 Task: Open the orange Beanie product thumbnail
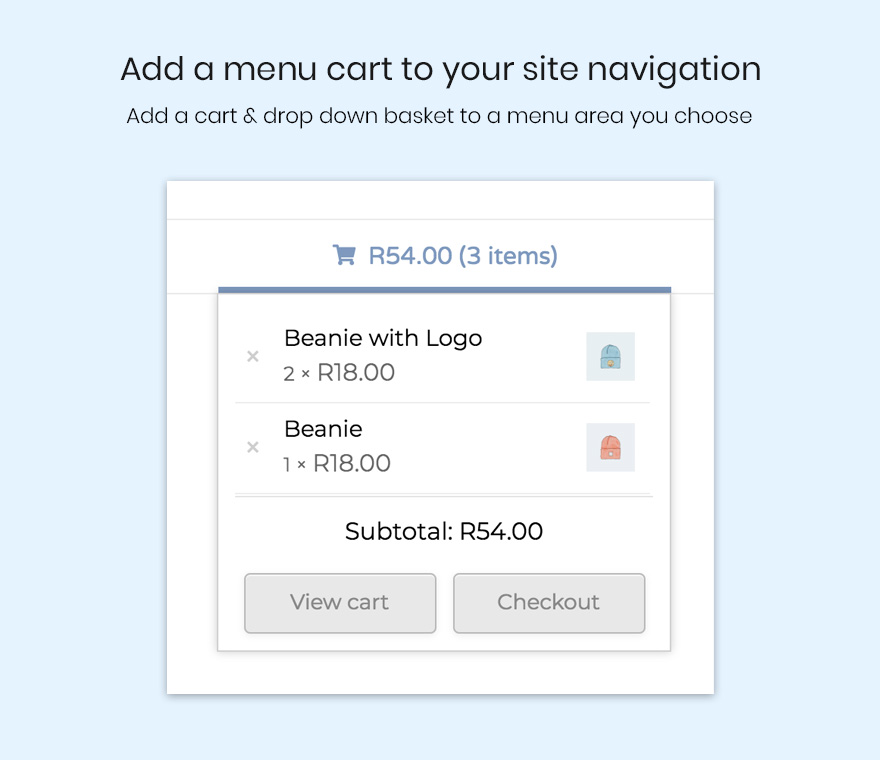(x=610, y=447)
